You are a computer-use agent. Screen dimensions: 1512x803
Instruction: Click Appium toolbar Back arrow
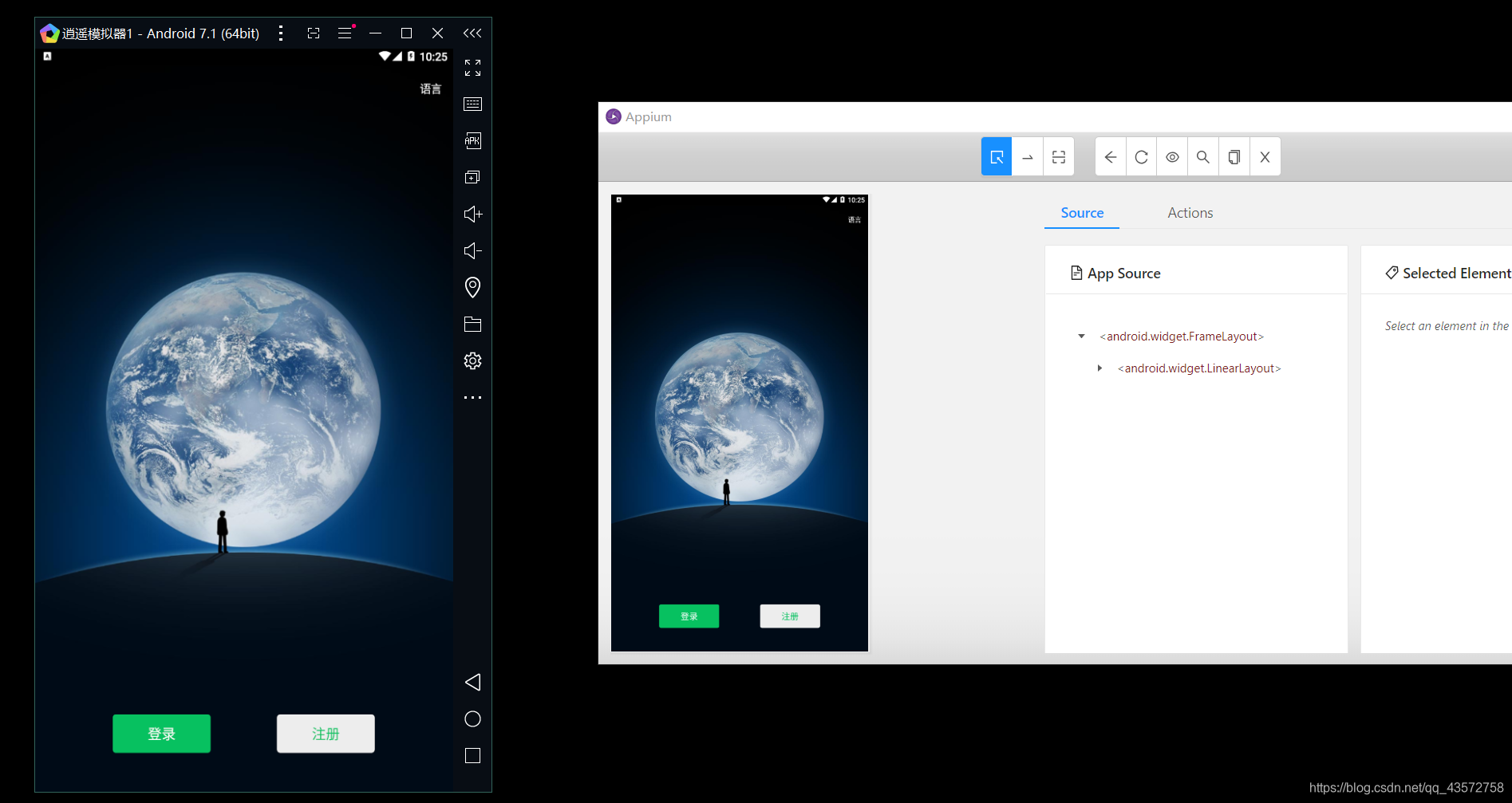(x=1111, y=157)
